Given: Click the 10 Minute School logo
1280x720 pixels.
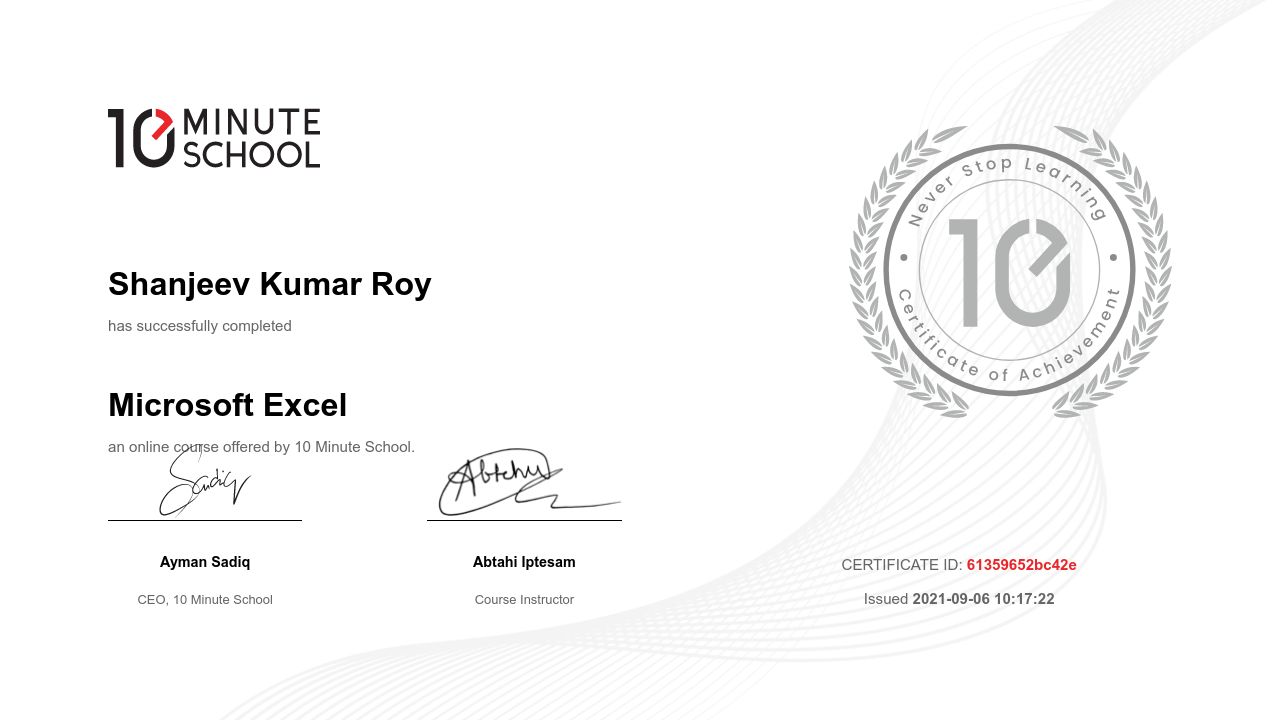Looking at the screenshot, I should [x=214, y=138].
